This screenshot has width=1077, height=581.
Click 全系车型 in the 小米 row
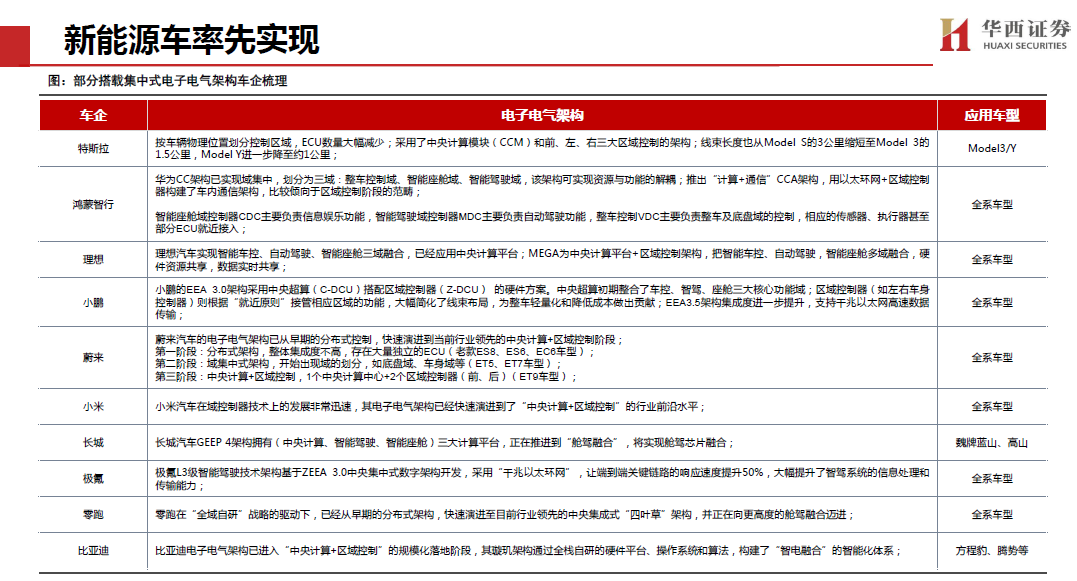coord(992,407)
